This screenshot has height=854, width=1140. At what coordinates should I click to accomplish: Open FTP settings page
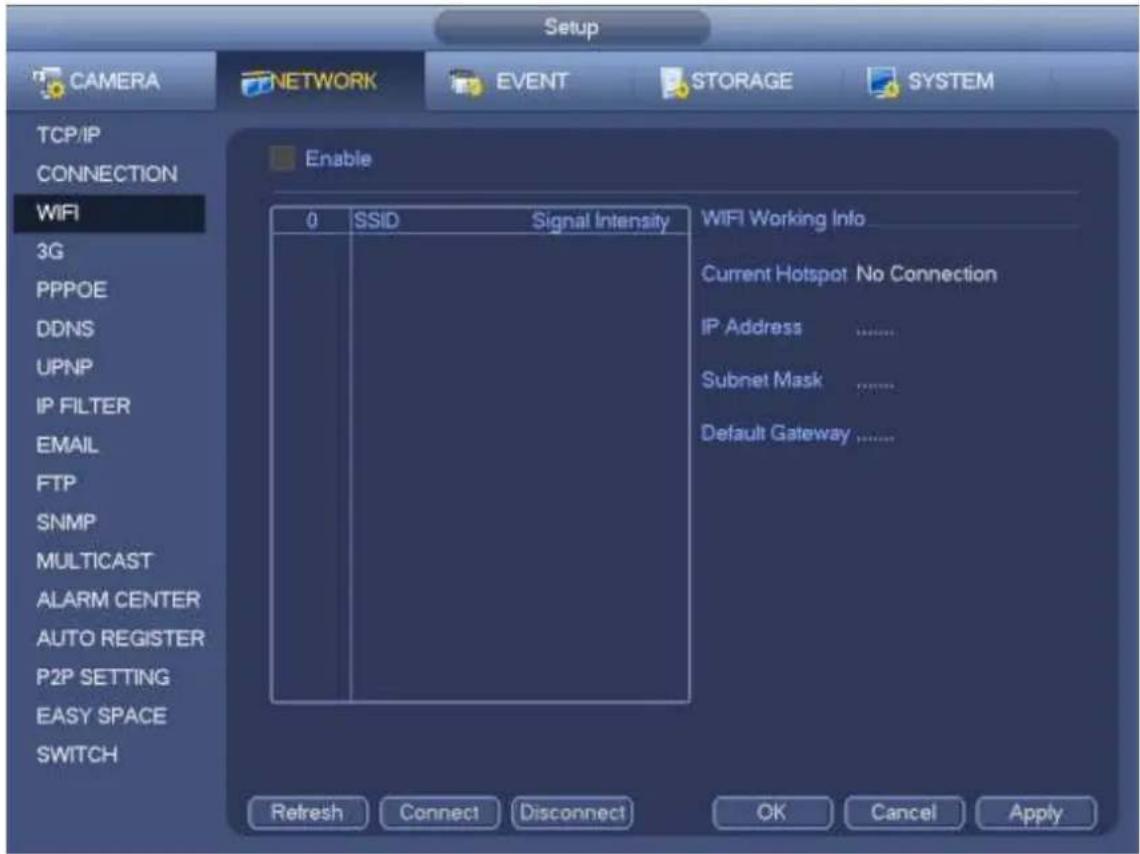(x=56, y=483)
